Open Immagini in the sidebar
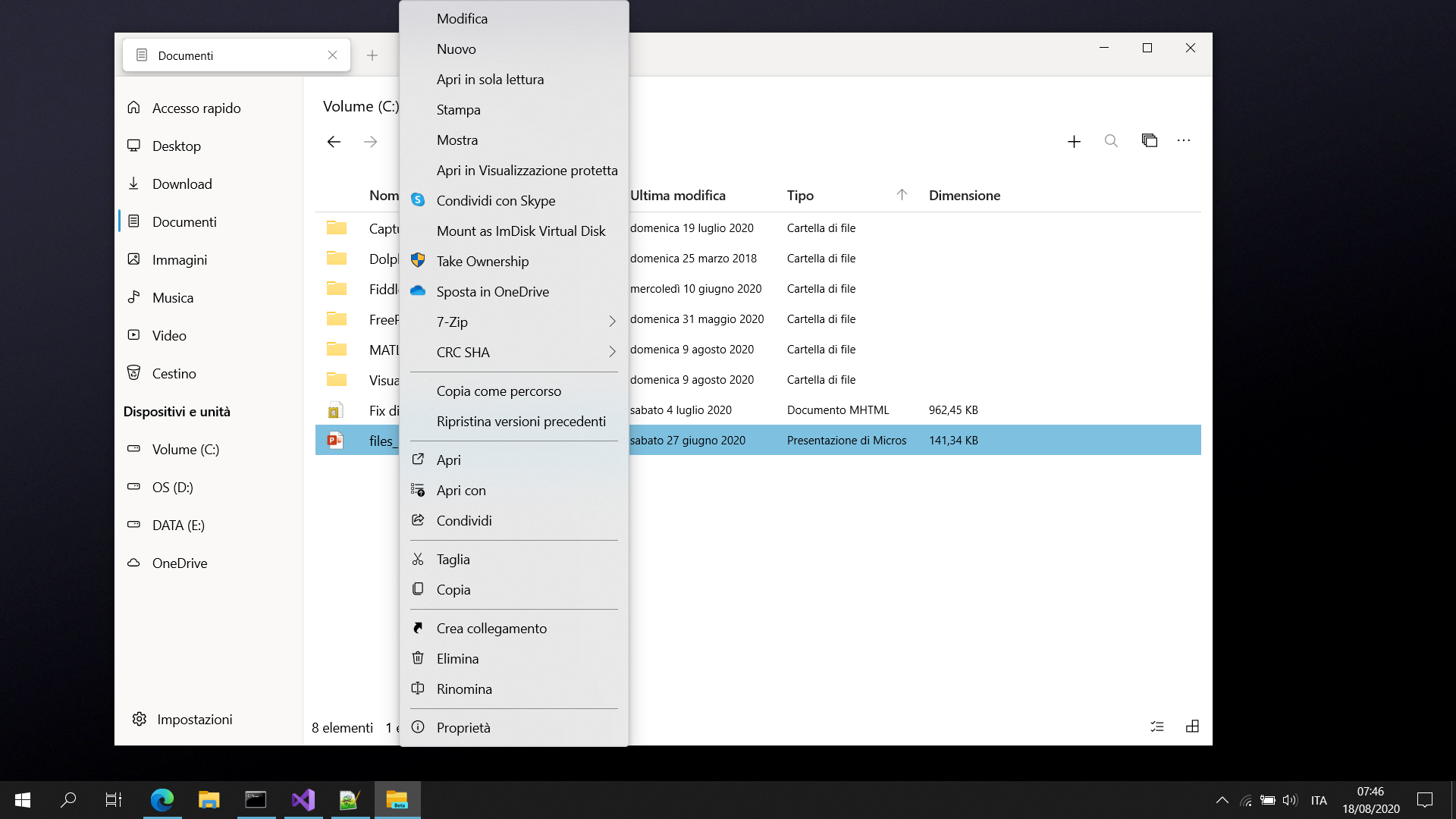The image size is (1456, 819). 209,259
